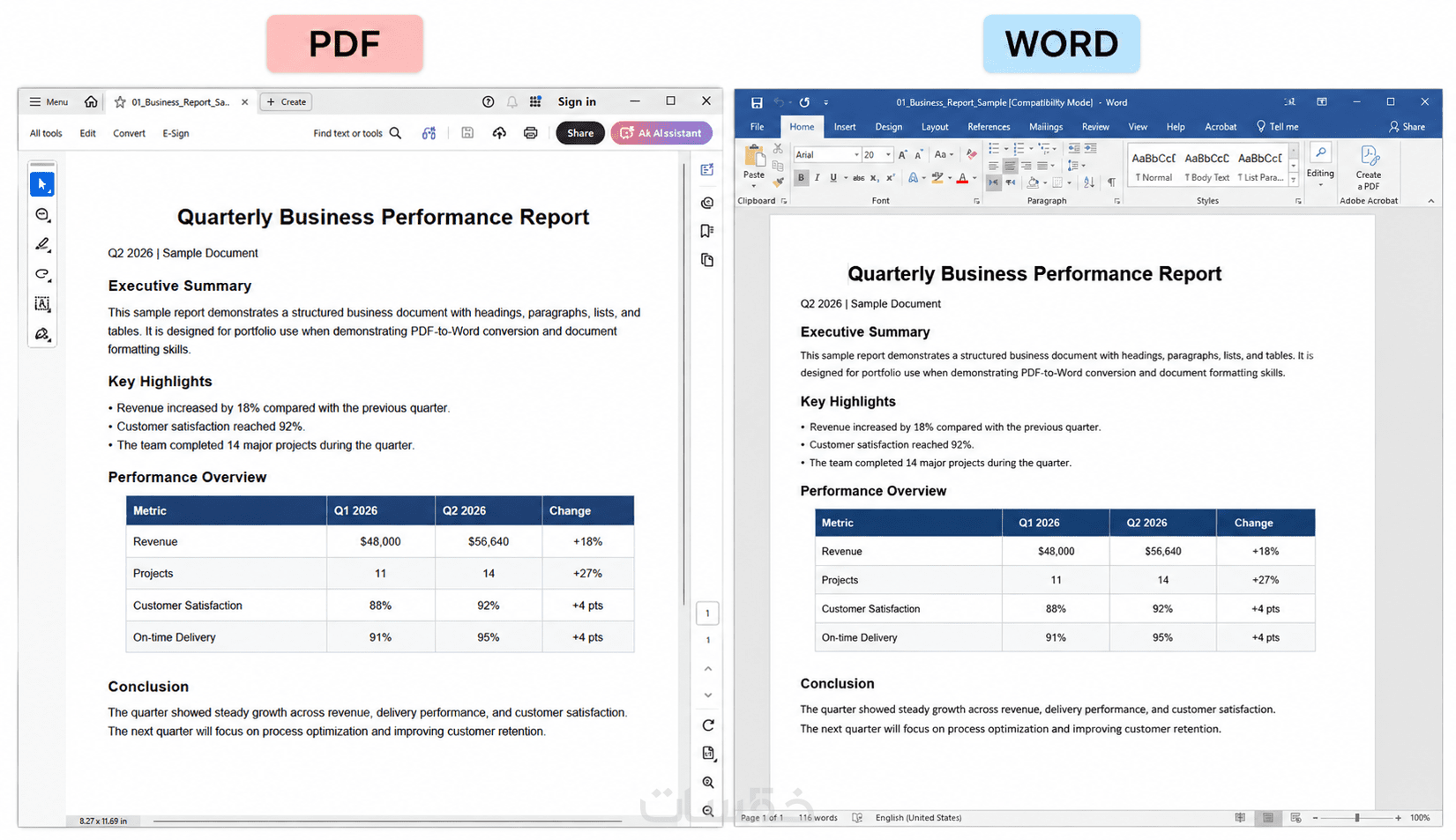The image size is (1456, 840).
Task: Toggle align left in Word paragraph group
Action: (994, 166)
